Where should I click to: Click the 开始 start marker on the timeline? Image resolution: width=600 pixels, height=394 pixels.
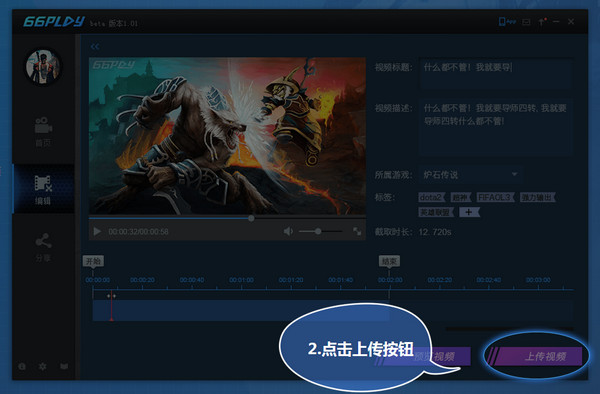click(x=93, y=261)
